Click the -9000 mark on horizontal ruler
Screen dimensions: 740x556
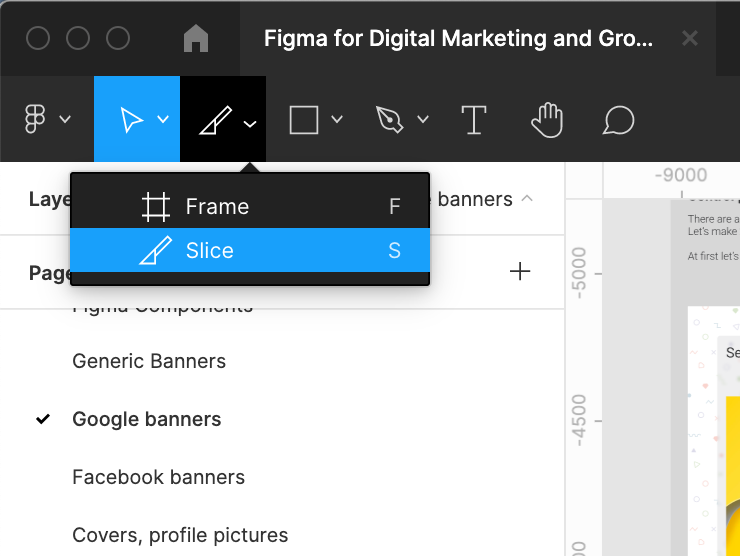[681, 175]
